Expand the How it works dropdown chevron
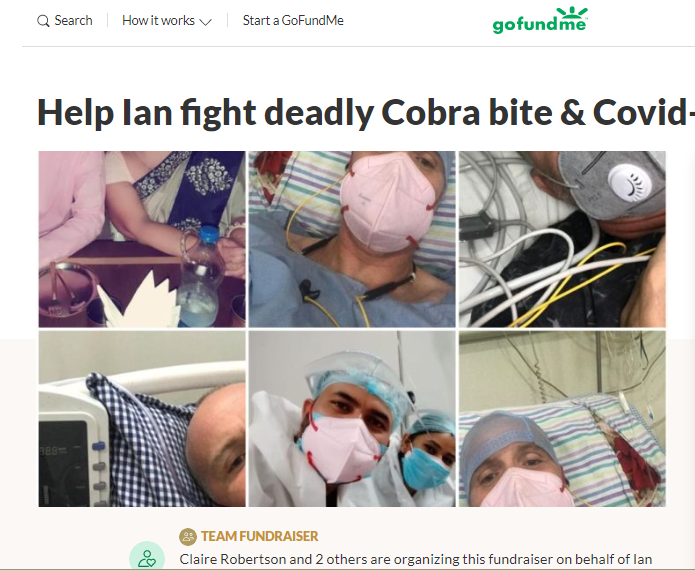The height and width of the screenshot is (573, 695). [x=206, y=22]
